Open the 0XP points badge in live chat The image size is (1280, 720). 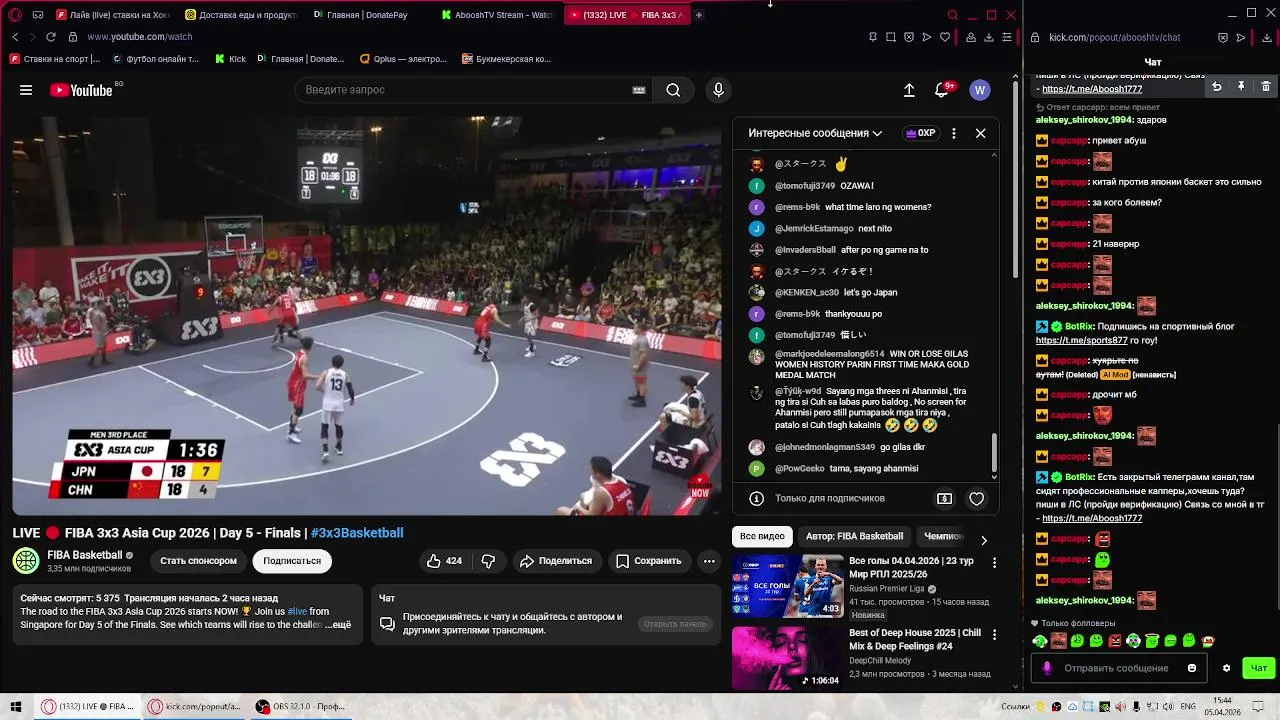920,133
